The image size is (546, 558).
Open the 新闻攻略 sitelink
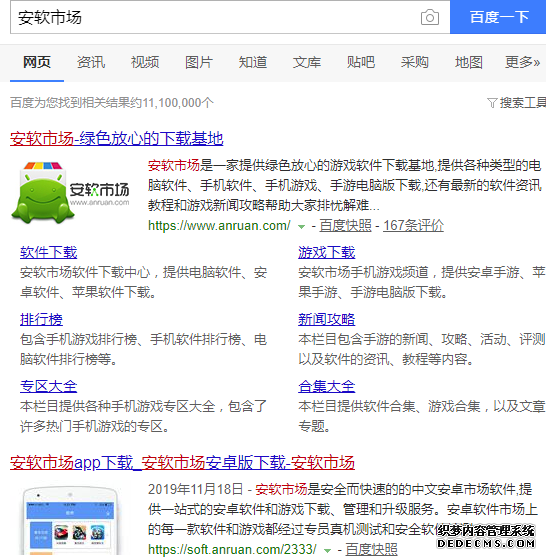coord(327,320)
